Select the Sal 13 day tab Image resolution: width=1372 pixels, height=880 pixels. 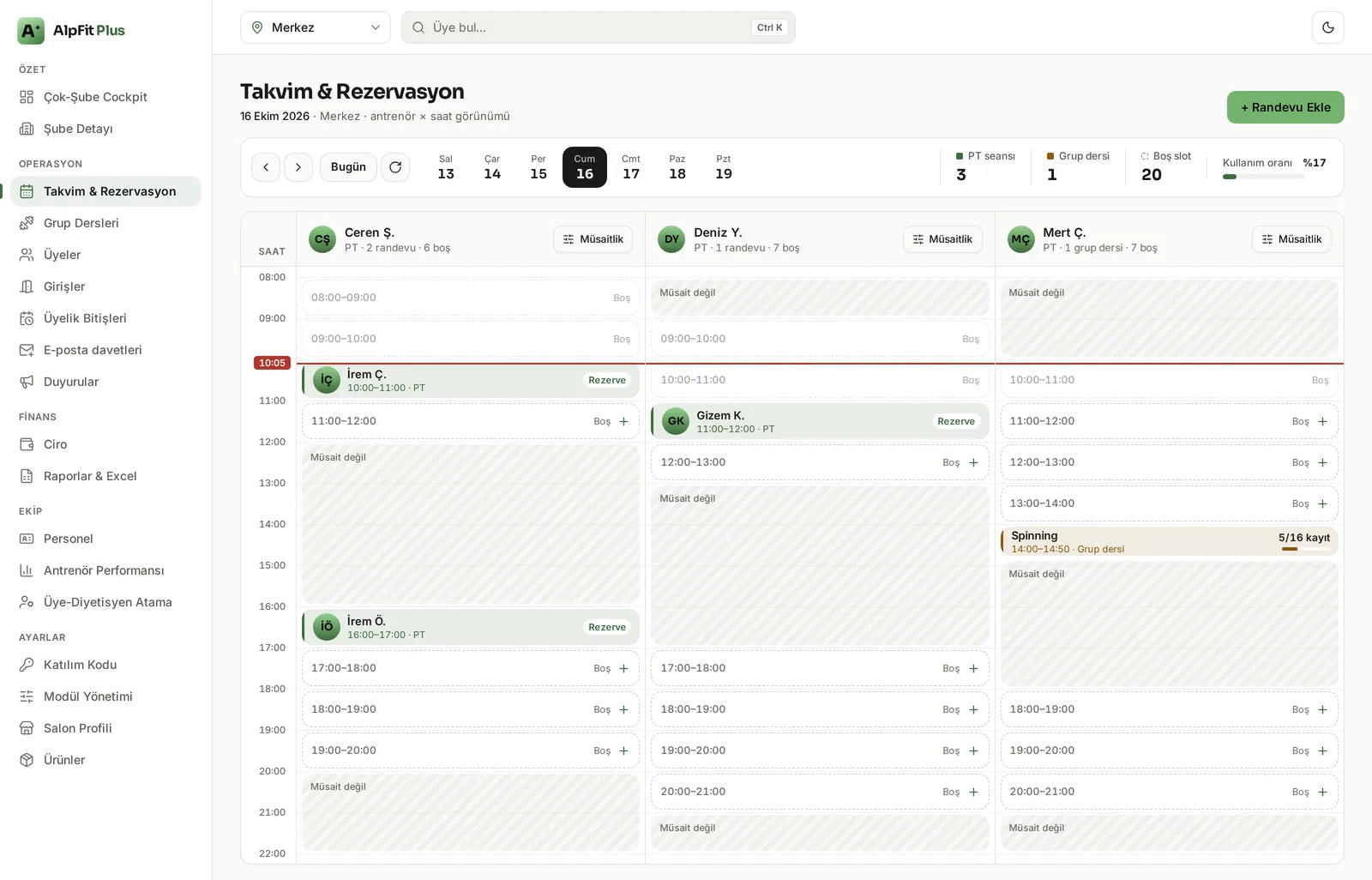coord(446,167)
